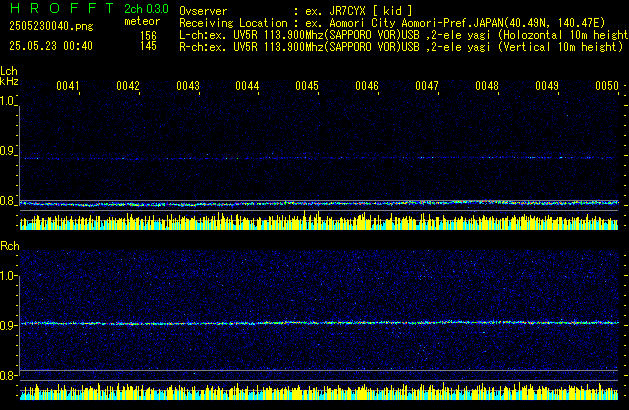Click the meteor label

142,21
